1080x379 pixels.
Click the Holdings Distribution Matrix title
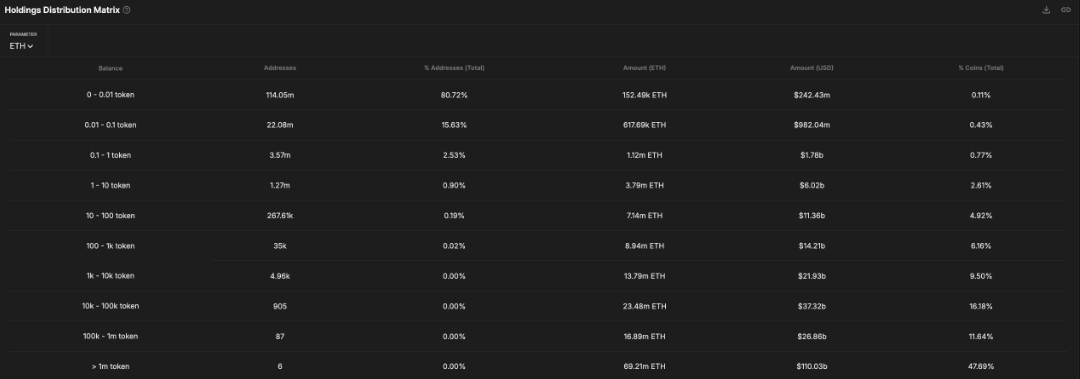click(62, 10)
